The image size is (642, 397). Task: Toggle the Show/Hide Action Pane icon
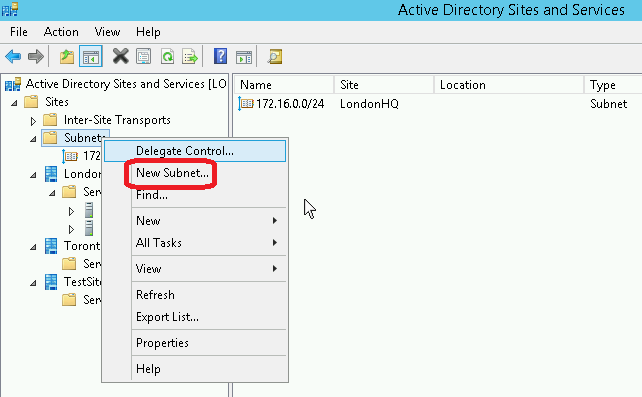point(244,57)
